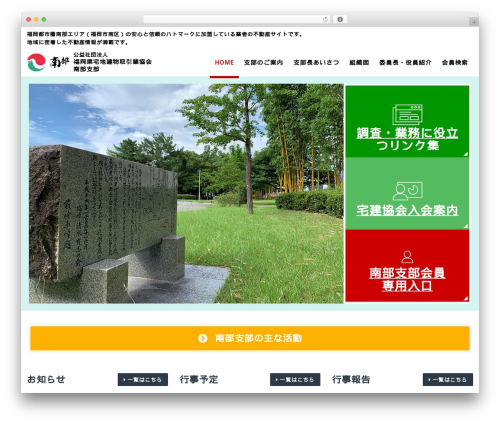
Task: Open 委員長・役員紹介 menu item
Action: click(405, 62)
